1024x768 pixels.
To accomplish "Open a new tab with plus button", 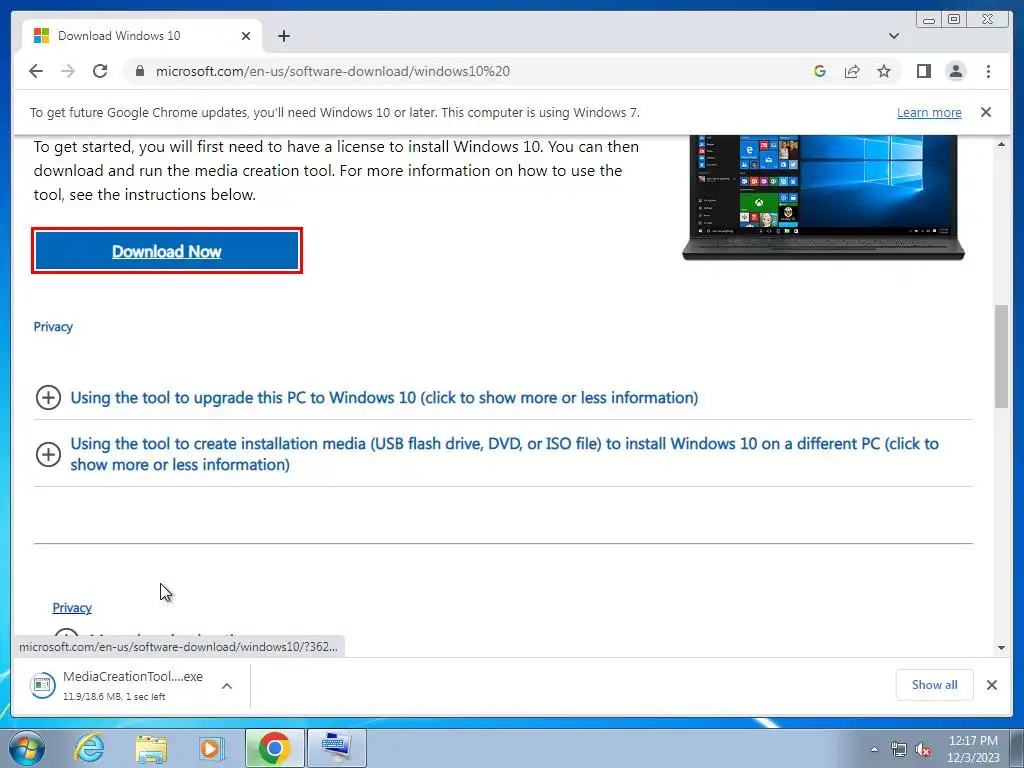I will (x=283, y=36).
